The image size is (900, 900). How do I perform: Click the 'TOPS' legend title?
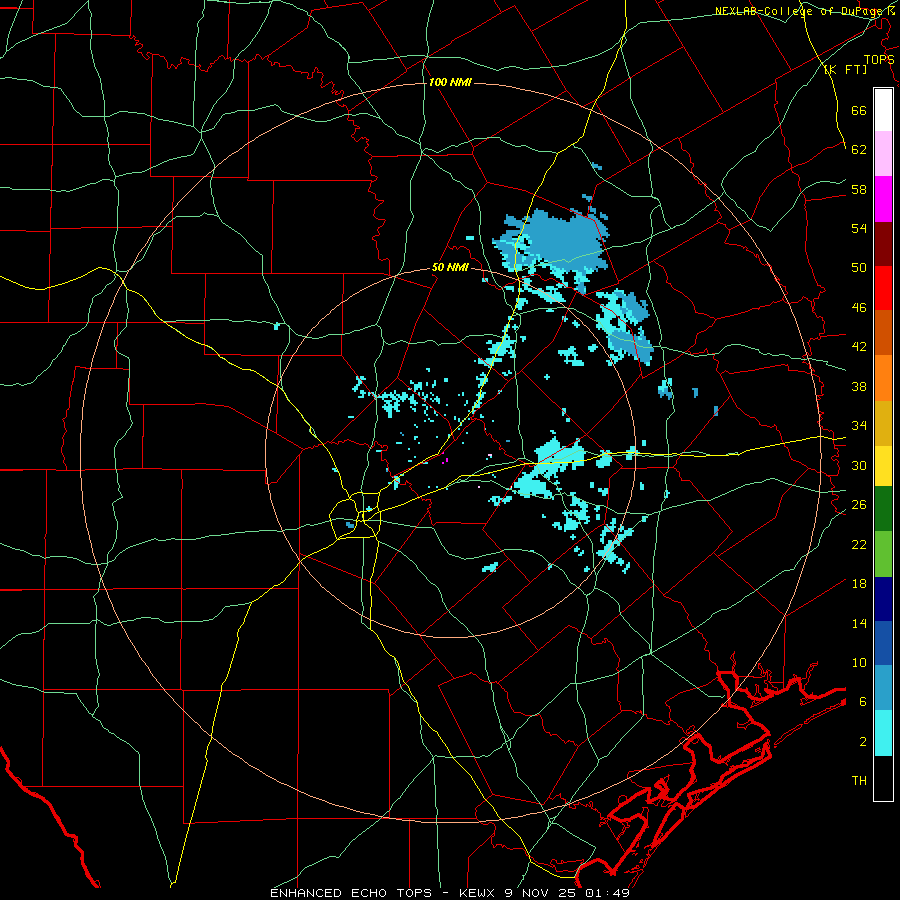click(x=879, y=59)
